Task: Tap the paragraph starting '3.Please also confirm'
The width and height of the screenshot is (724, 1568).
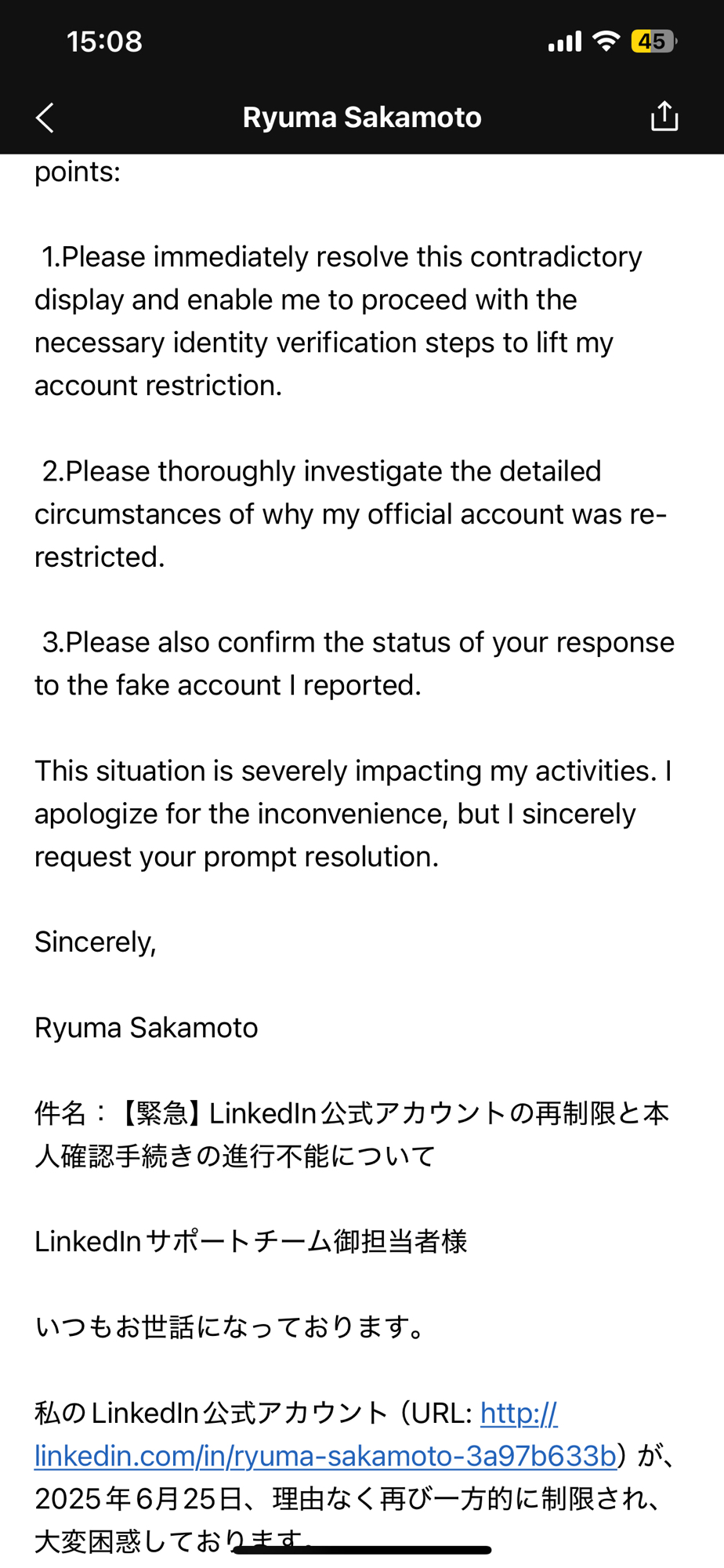Action: coord(353,663)
